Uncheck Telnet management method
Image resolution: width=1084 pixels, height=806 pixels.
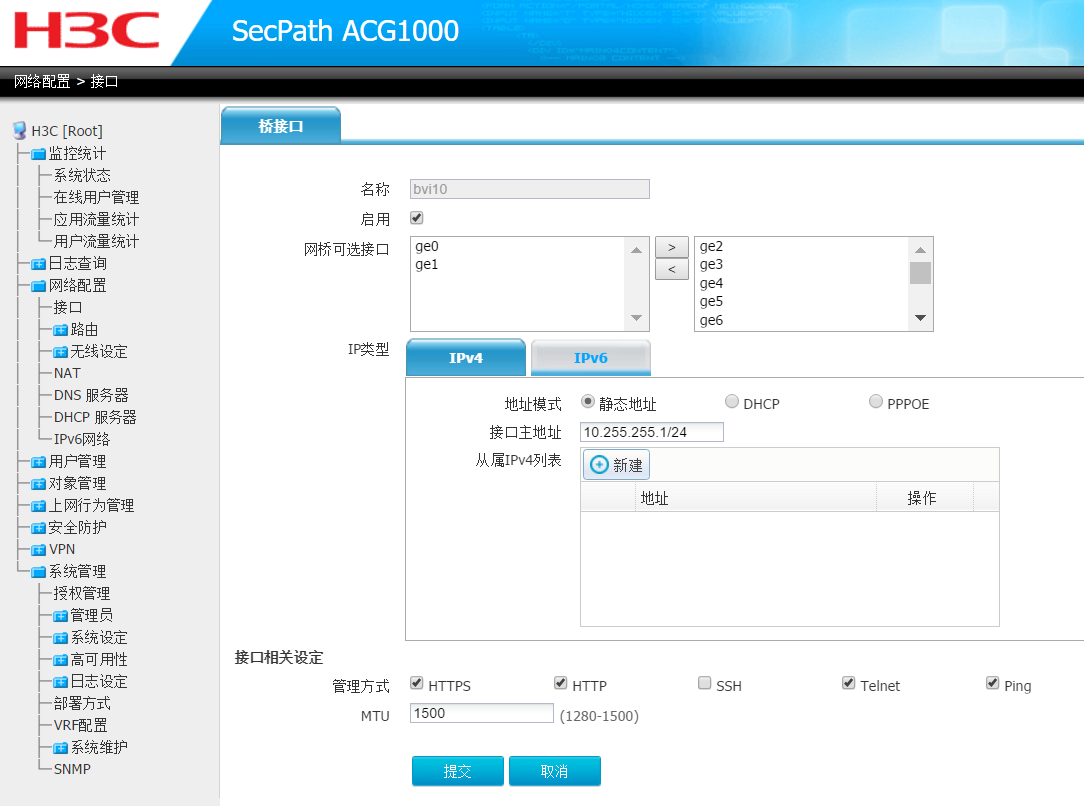(x=849, y=684)
